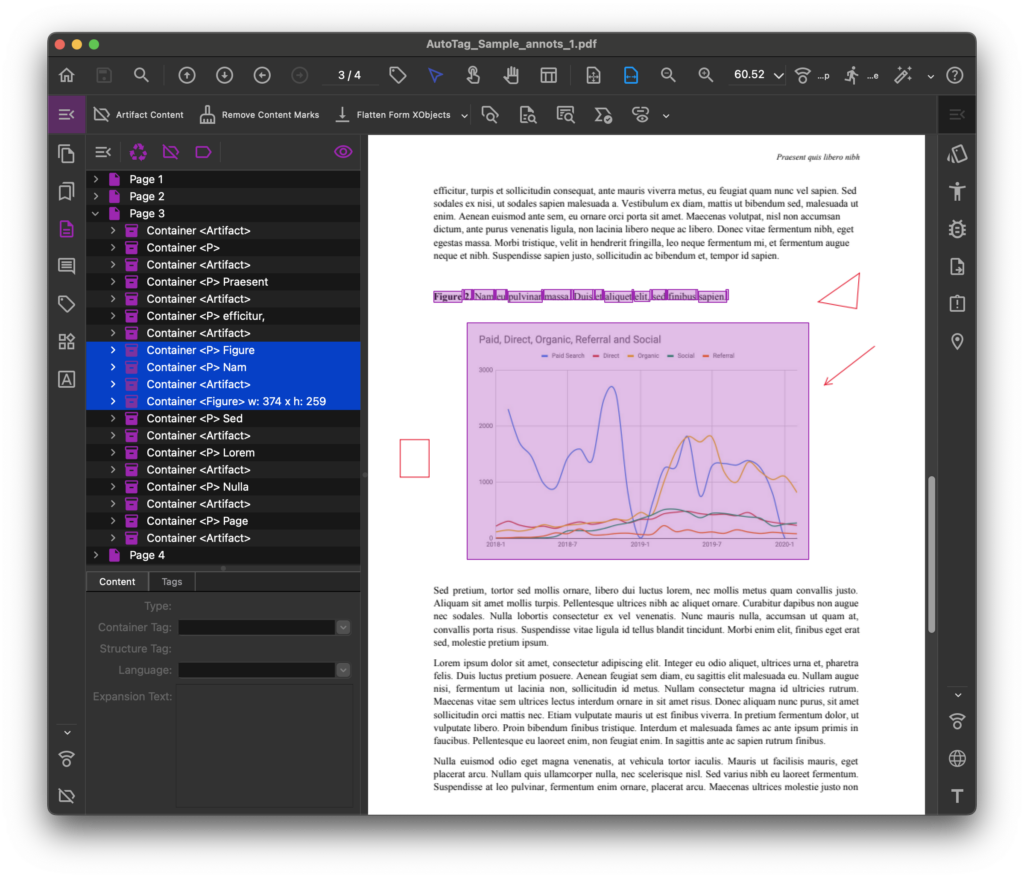Viewport: 1024px width, 878px height.
Task: Select Container <P> Lorem row
Action: click(x=223, y=453)
